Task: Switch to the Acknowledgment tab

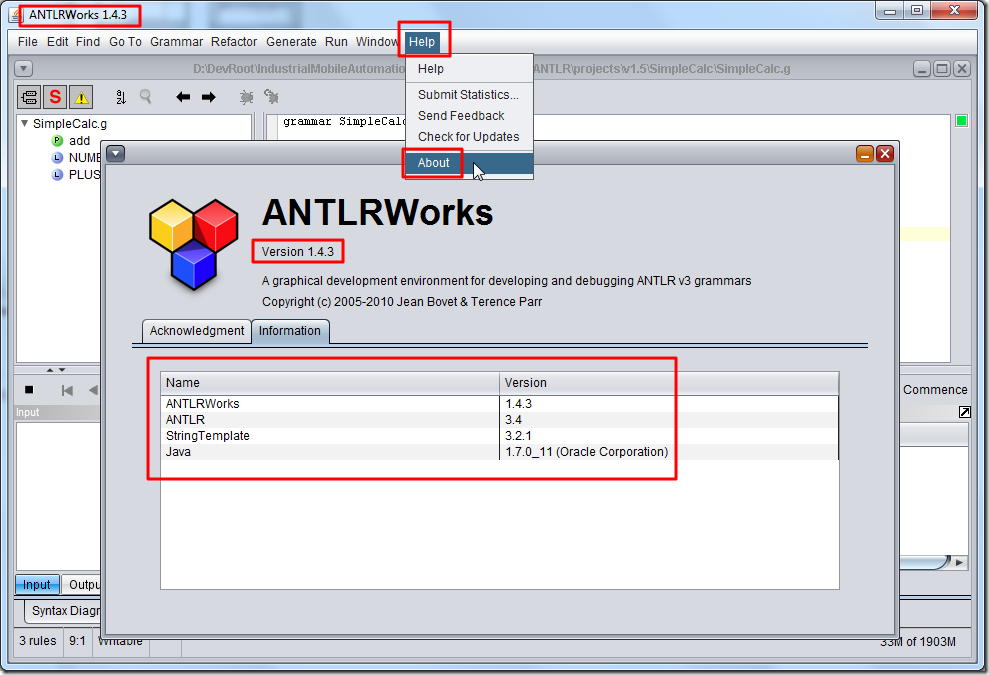Action: click(197, 331)
